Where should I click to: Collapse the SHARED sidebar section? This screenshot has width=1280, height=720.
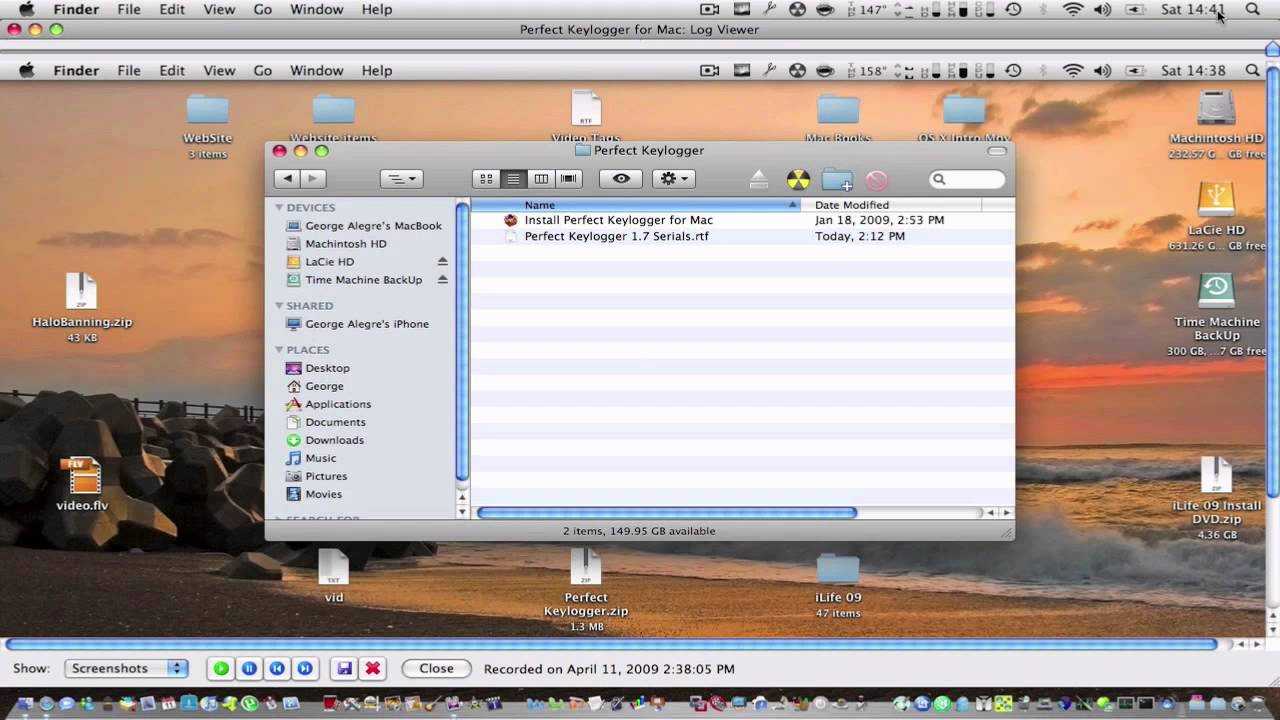click(280, 306)
